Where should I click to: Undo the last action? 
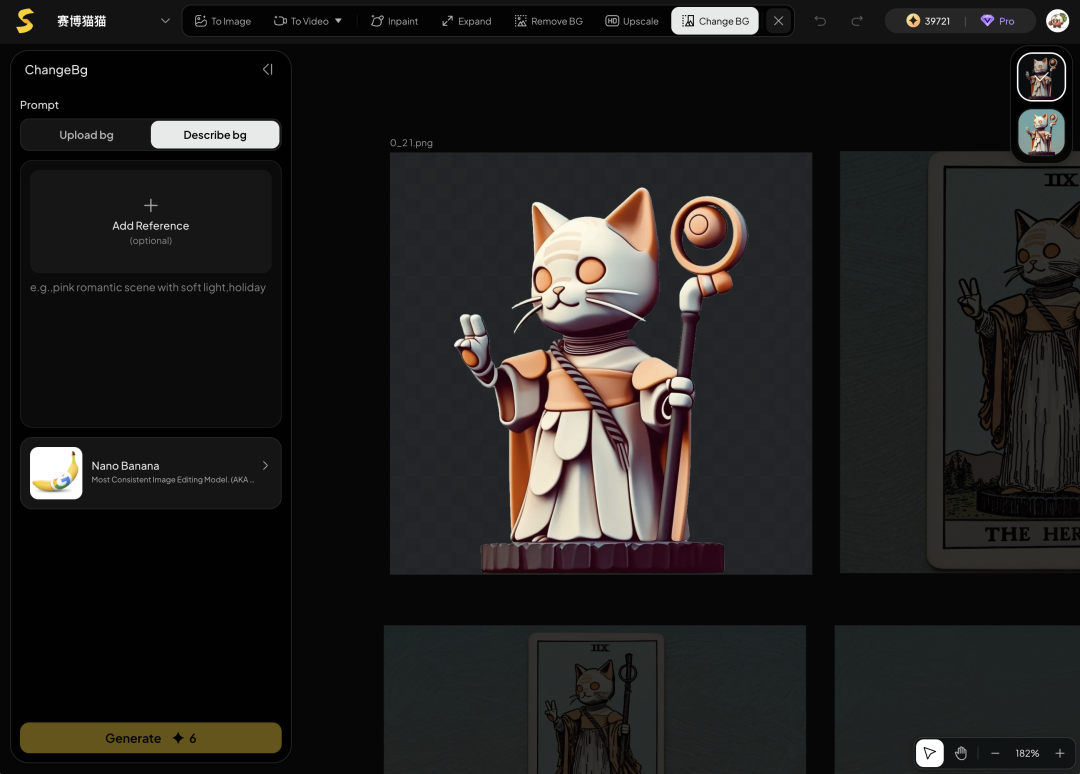coord(820,21)
